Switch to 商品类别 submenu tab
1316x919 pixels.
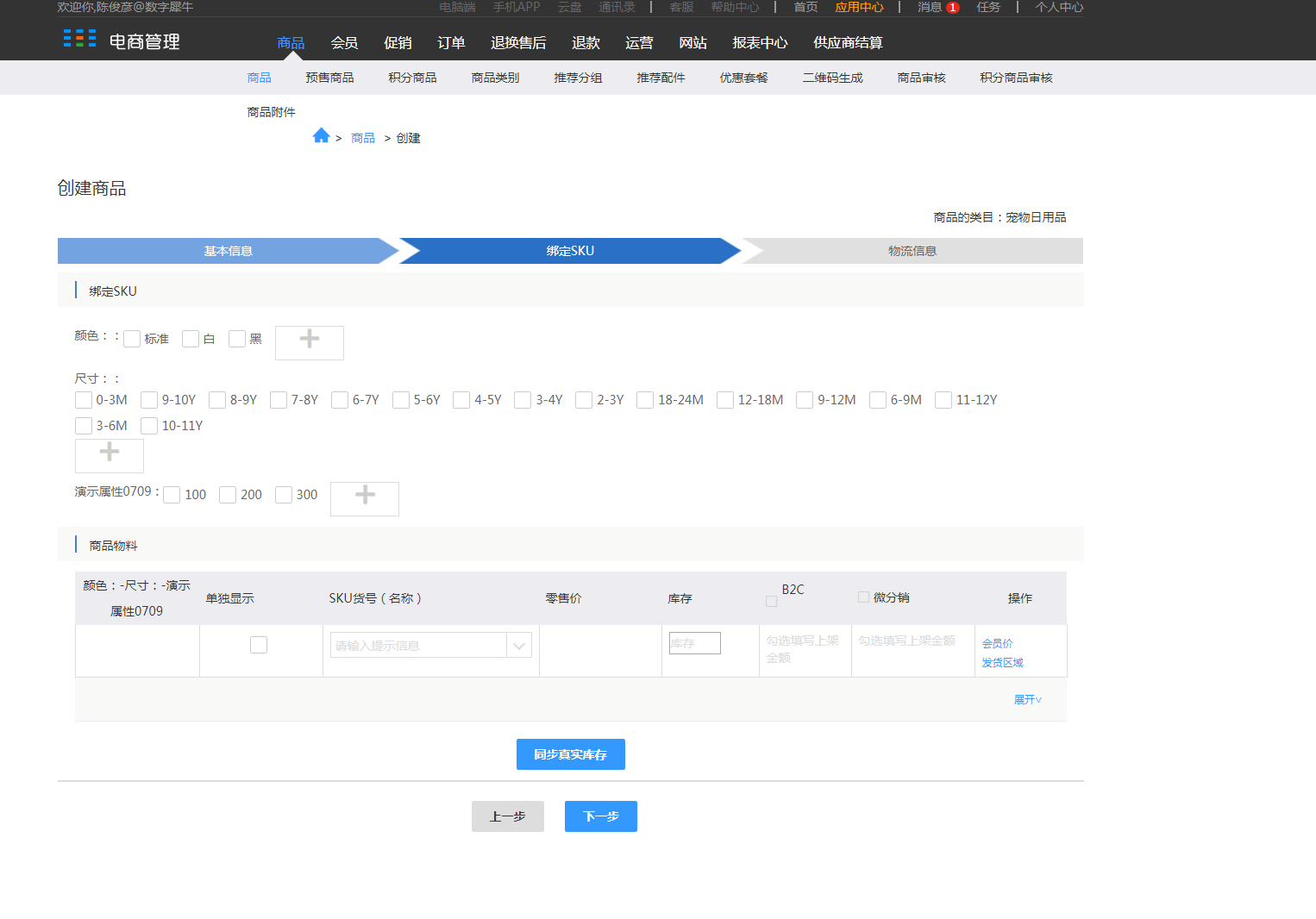(495, 78)
